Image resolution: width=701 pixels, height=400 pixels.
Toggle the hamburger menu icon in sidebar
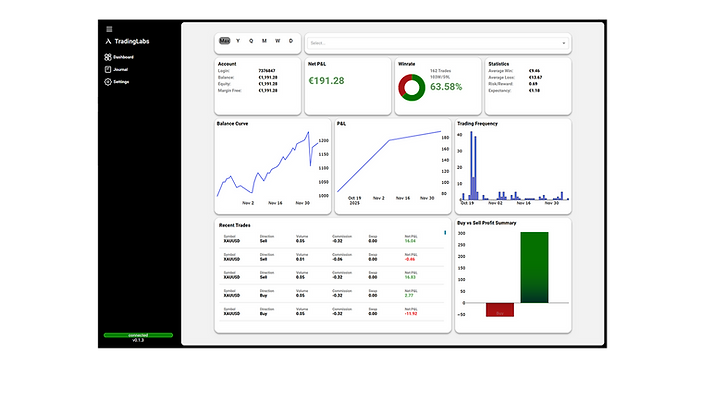point(109,29)
